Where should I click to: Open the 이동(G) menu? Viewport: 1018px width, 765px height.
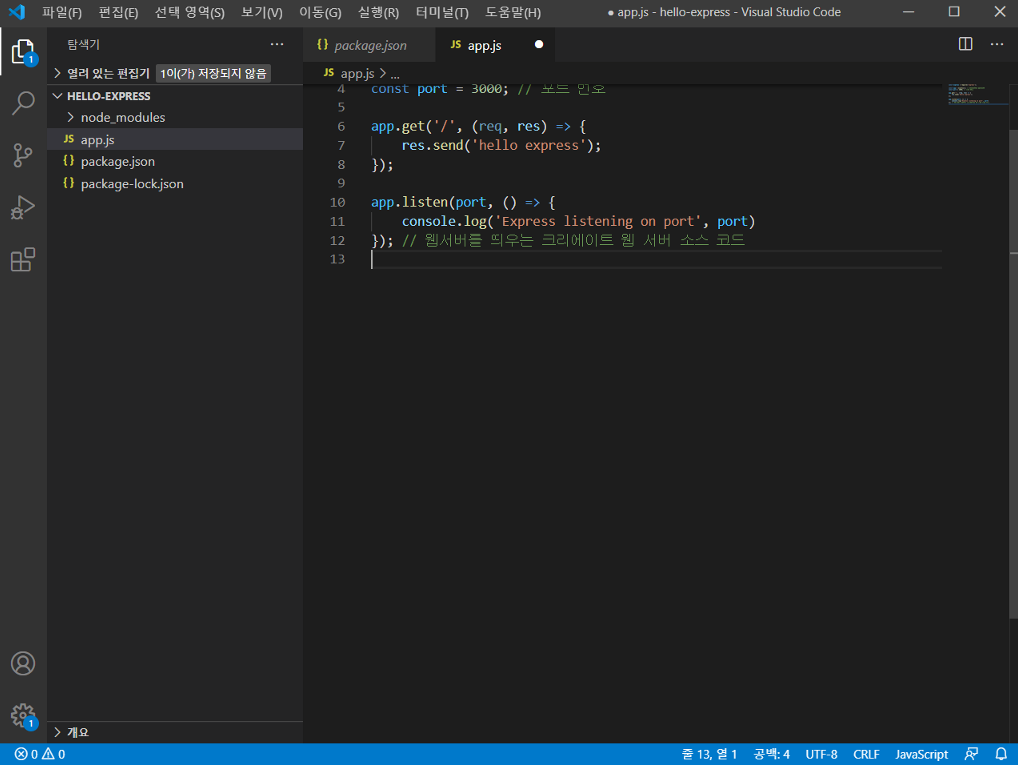click(x=320, y=12)
